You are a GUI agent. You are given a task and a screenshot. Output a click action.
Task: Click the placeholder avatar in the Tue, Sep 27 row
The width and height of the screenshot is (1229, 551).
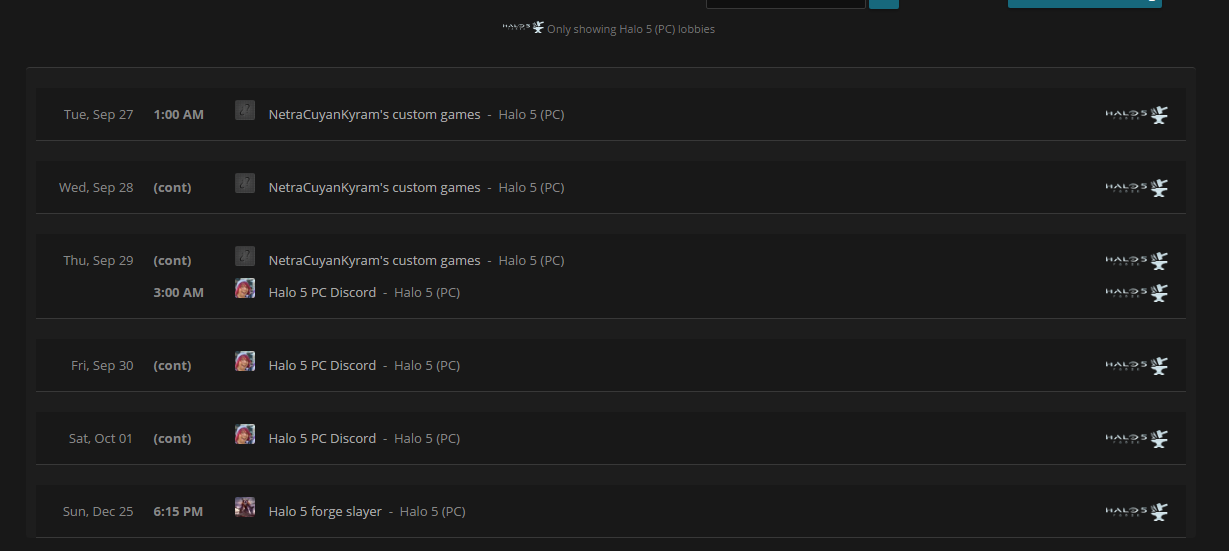[x=245, y=110]
